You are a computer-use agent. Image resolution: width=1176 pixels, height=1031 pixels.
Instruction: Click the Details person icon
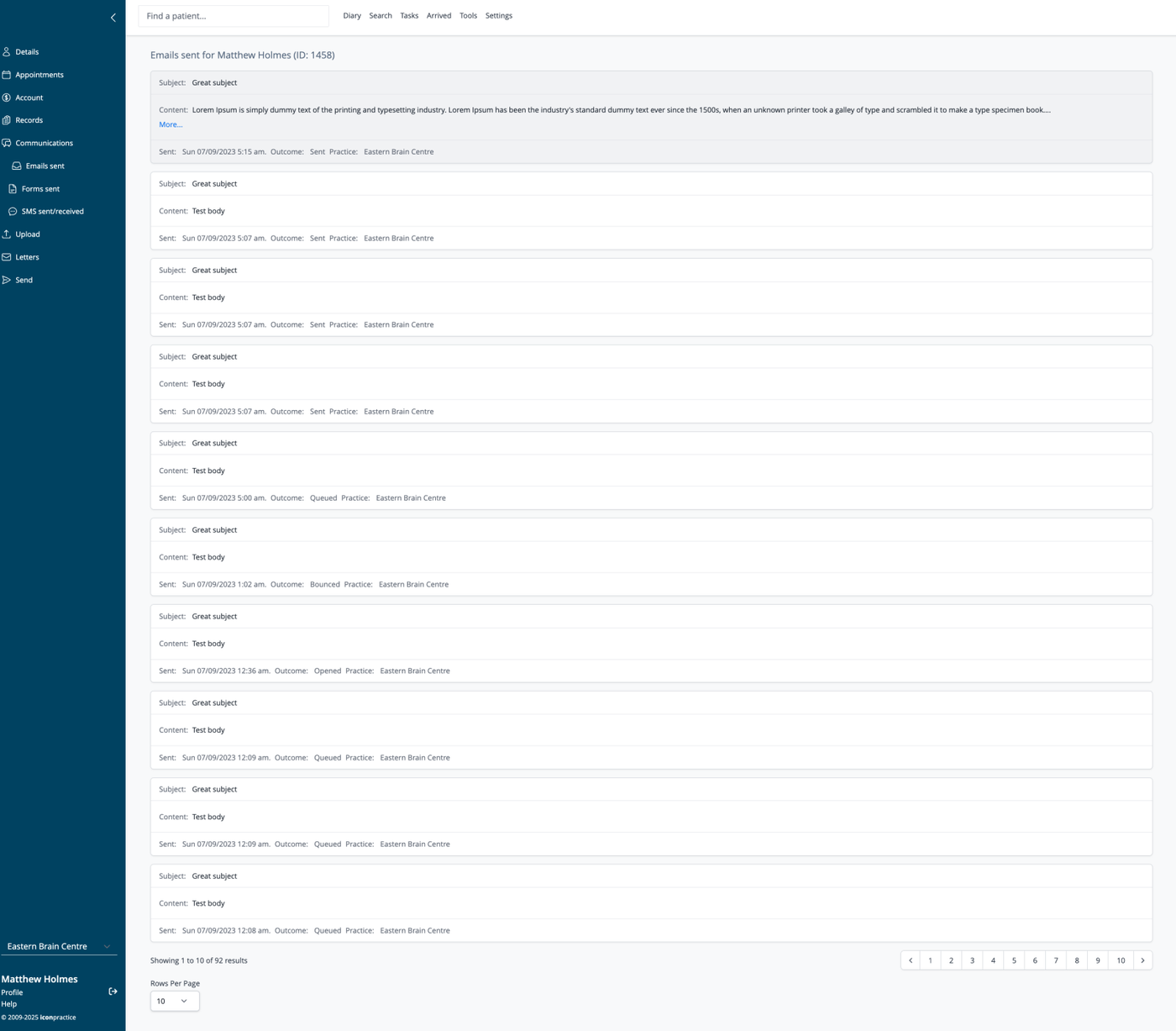pos(7,52)
